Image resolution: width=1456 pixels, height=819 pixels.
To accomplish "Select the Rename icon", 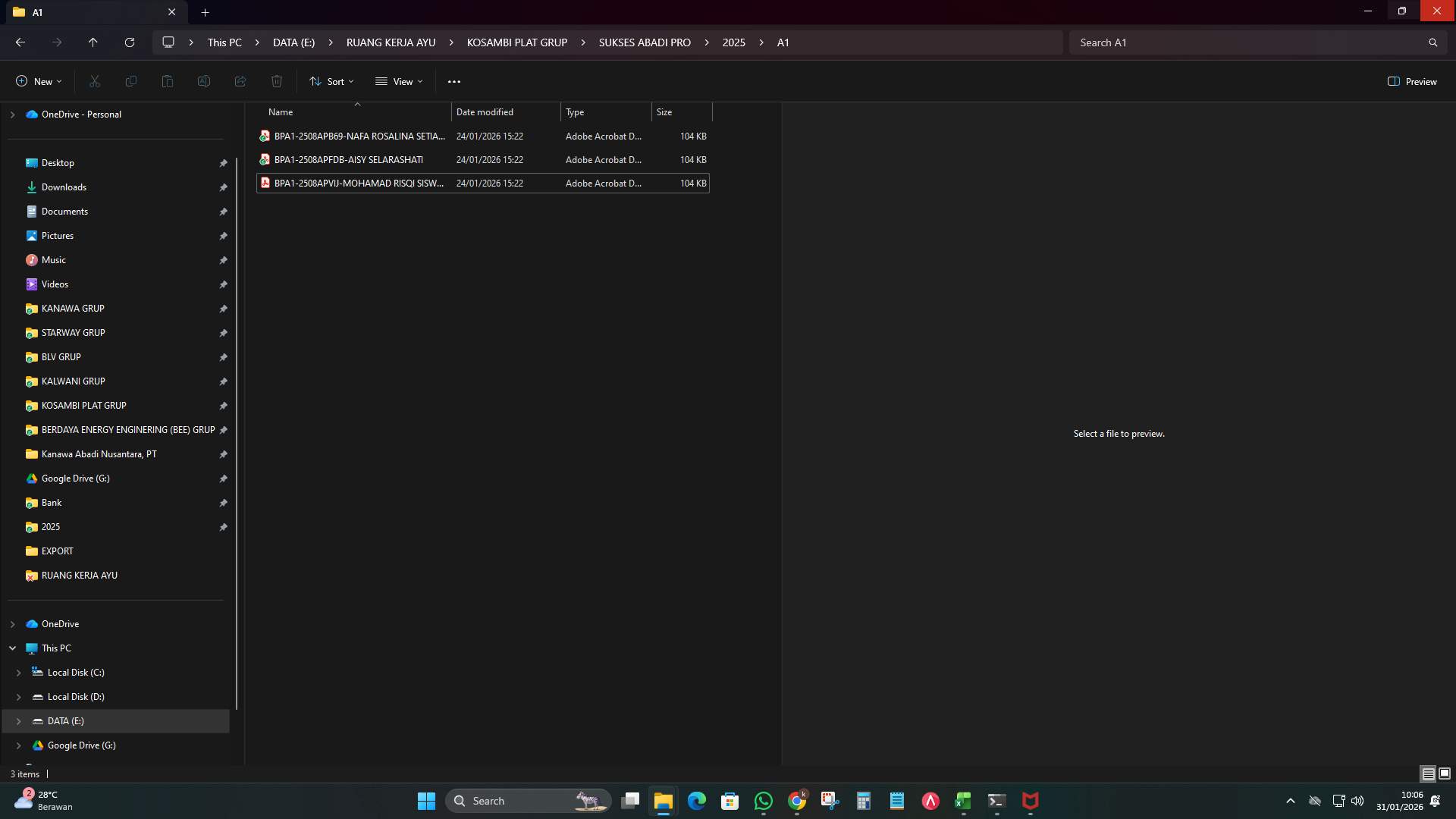I will (203, 81).
